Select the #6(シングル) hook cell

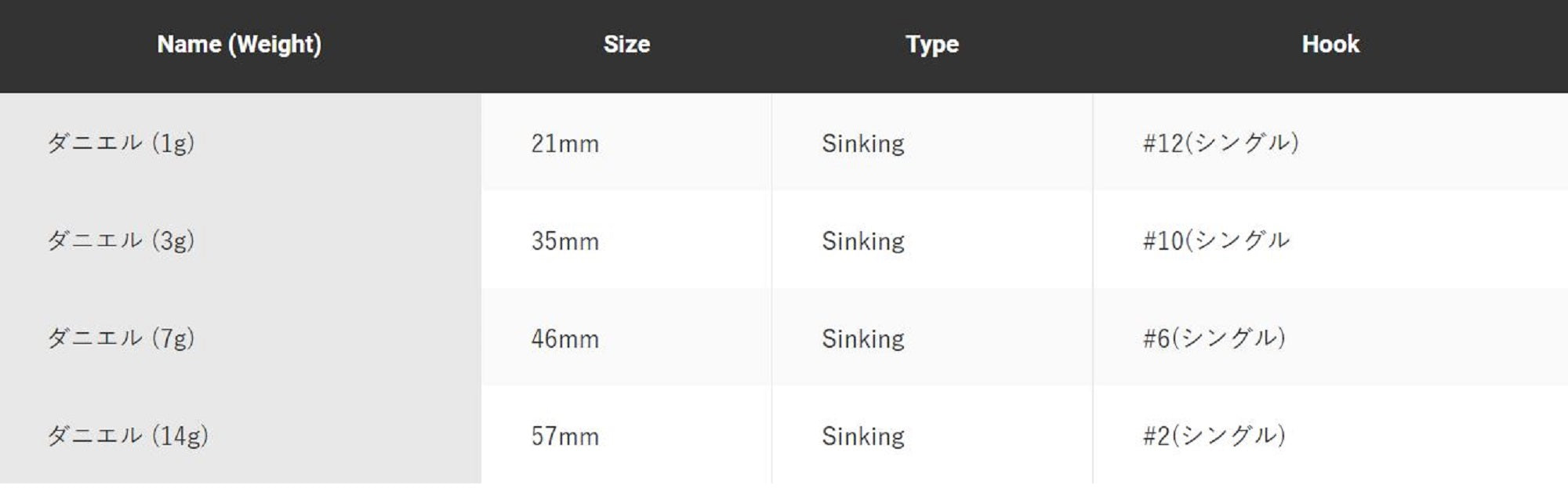(1214, 338)
